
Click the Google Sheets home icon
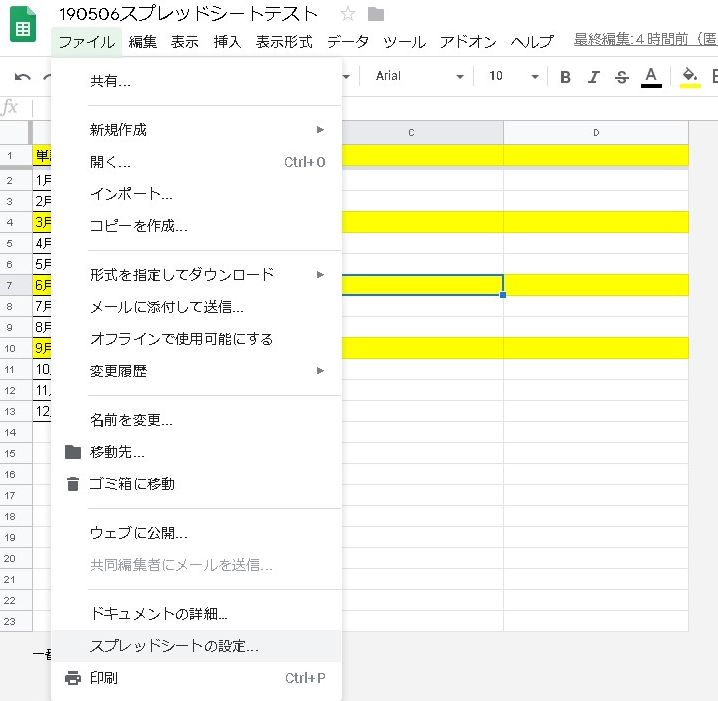pyautogui.click(x=22, y=24)
